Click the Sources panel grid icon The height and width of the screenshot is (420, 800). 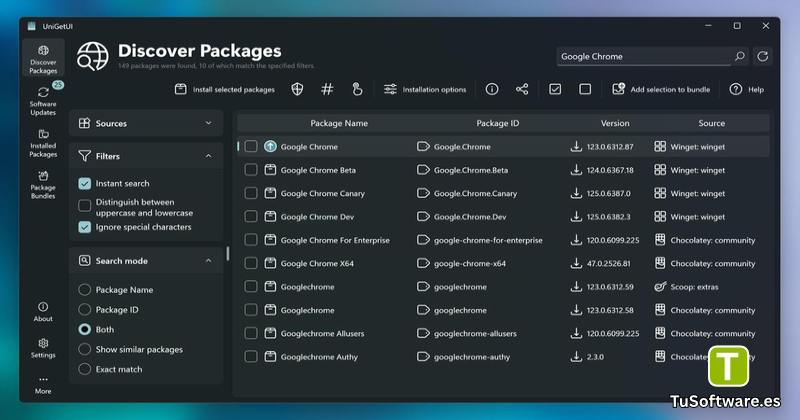(84, 123)
